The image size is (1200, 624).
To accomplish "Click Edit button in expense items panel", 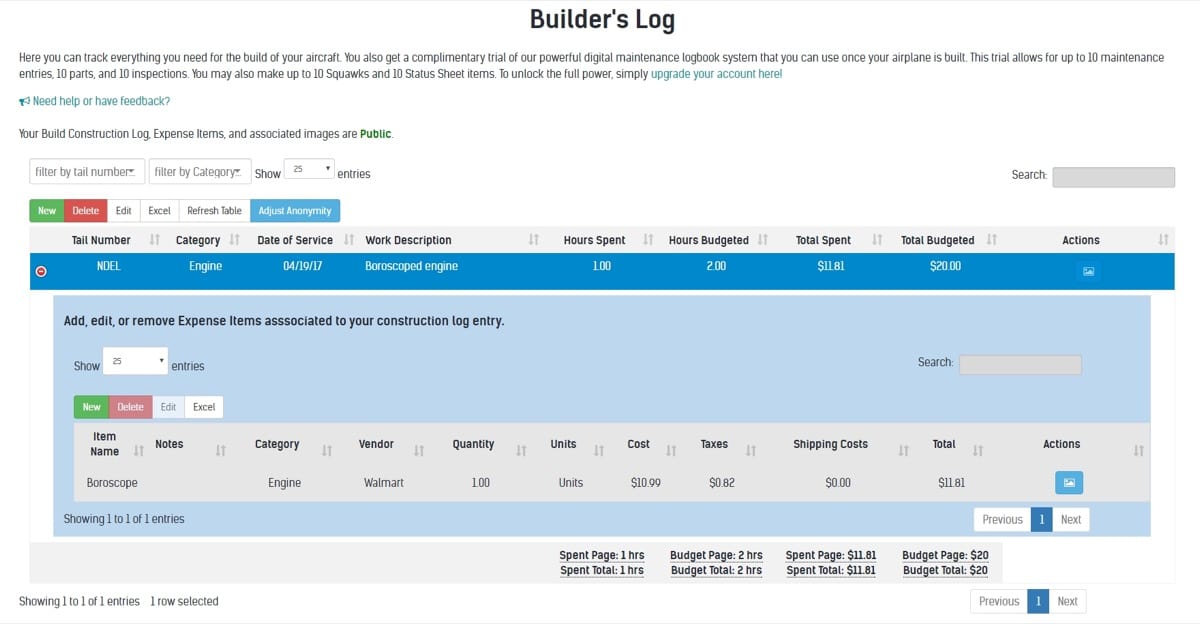I will (168, 407).
